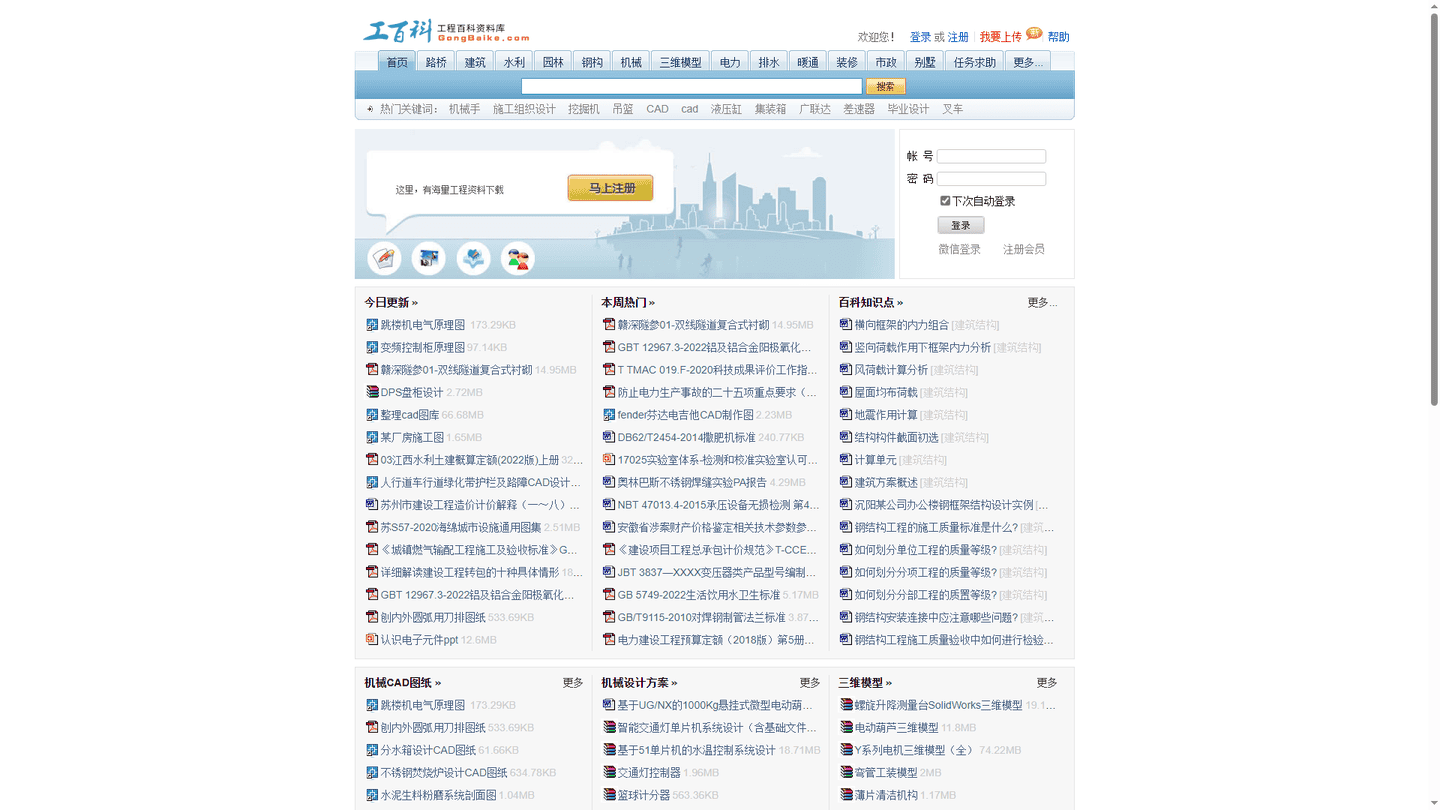
Task: Open 屋面均布荷载 article
Action: 886,392
